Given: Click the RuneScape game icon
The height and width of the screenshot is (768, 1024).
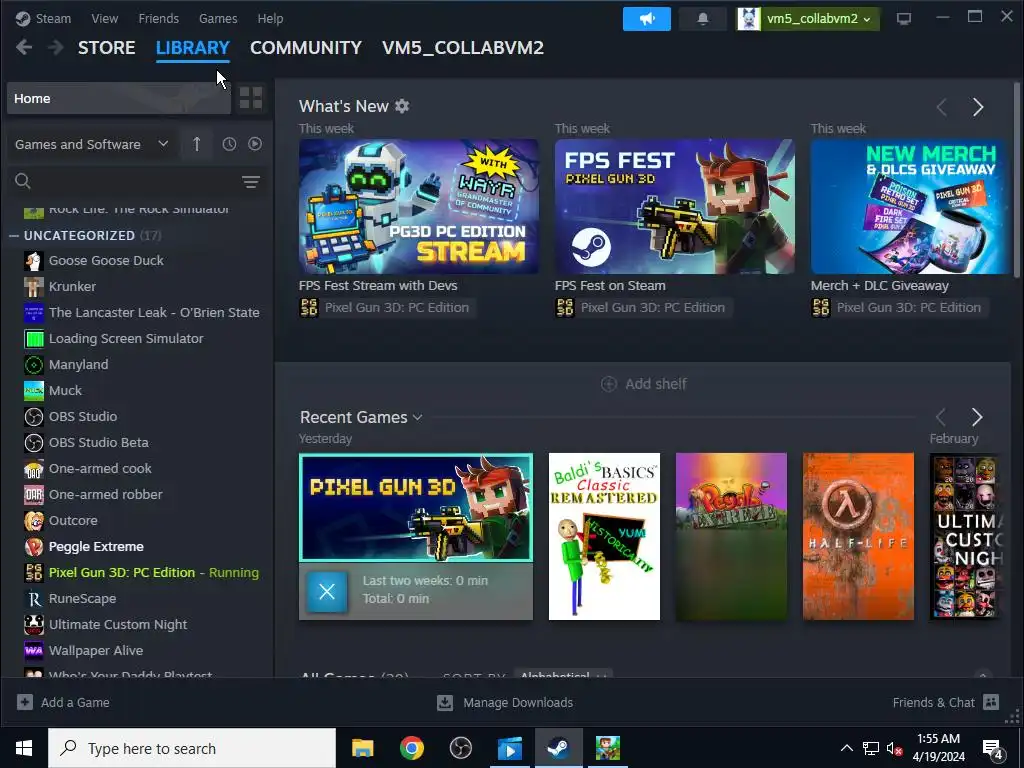Looking at the screenshot, I should pyautogui.click(x=34, y=599).
